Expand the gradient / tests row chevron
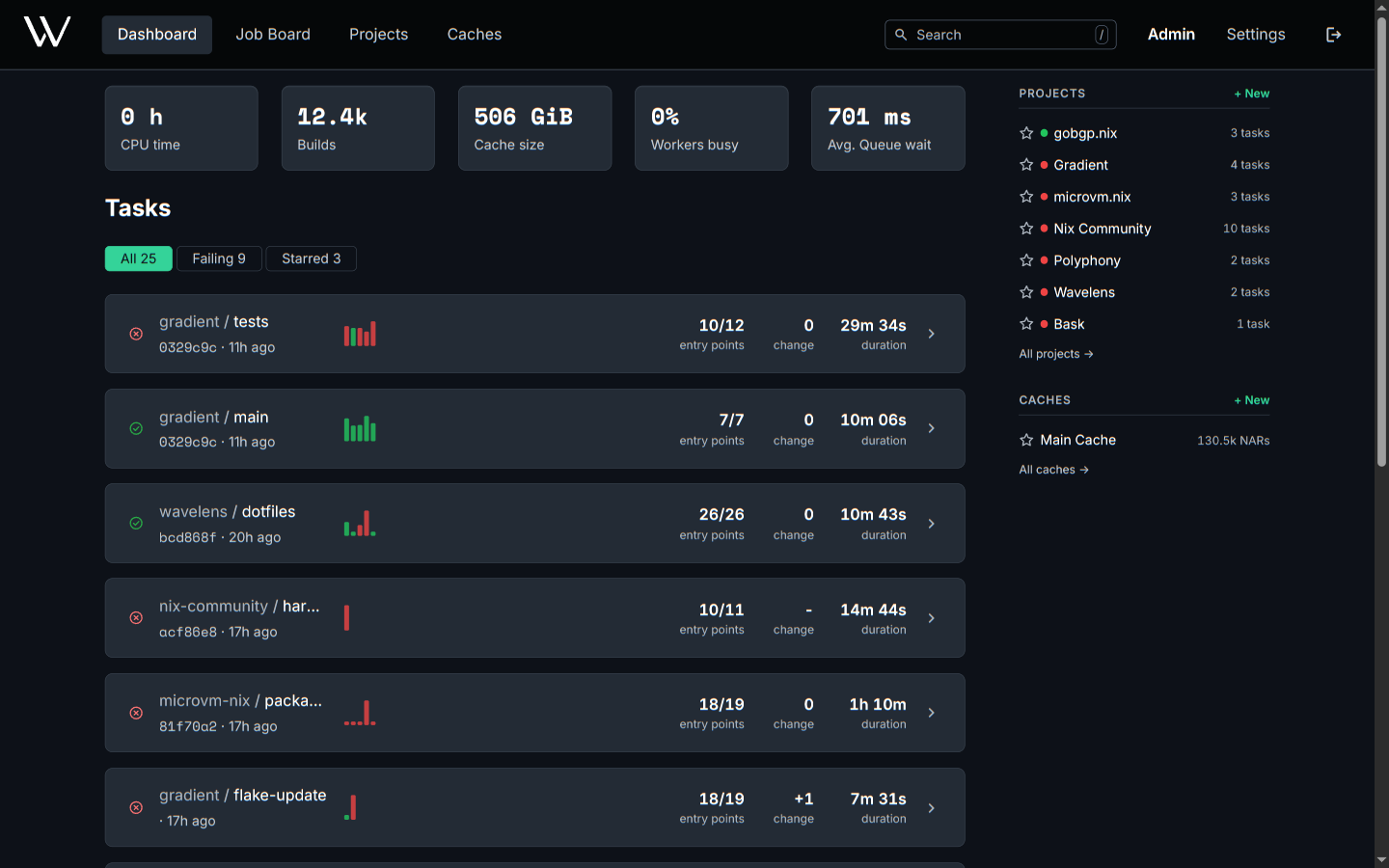This screenshot has height=868, width=1389. click(x=931, y=334)
